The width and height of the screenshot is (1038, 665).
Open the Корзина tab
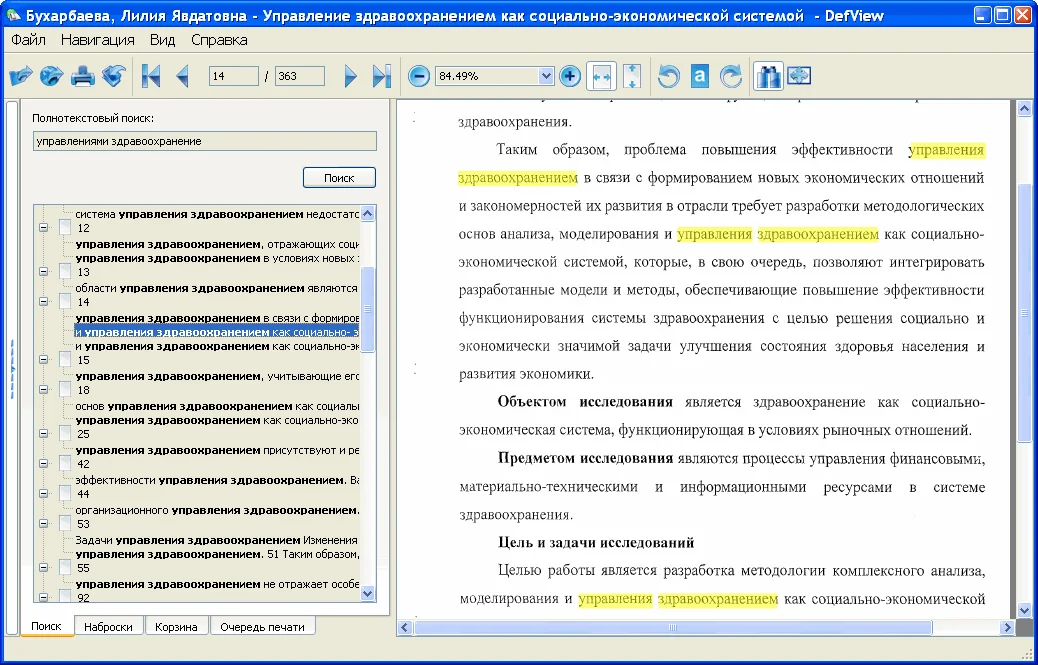(x=178, y=625)
